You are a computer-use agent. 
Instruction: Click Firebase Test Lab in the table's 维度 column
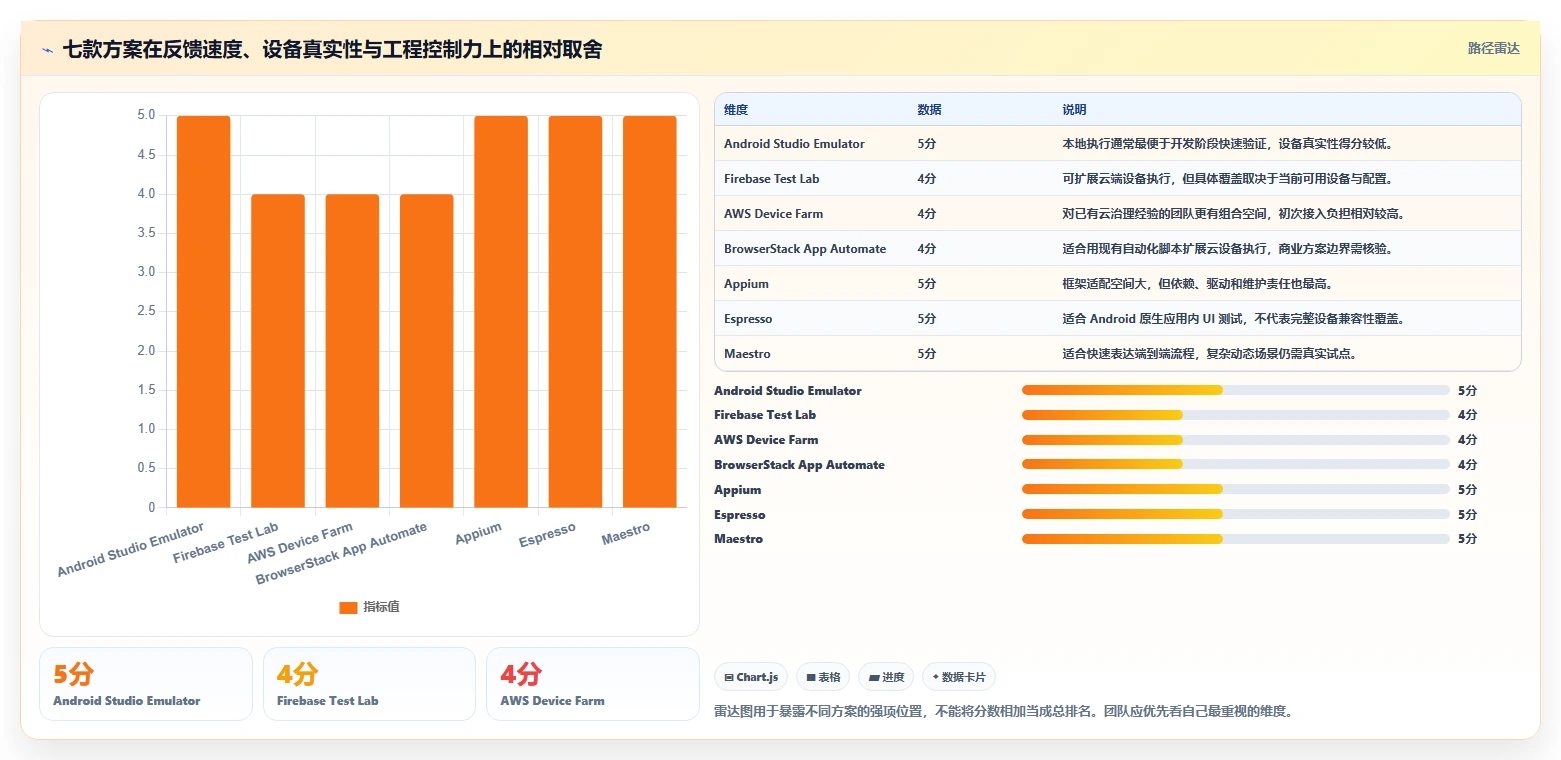point(771,179)
